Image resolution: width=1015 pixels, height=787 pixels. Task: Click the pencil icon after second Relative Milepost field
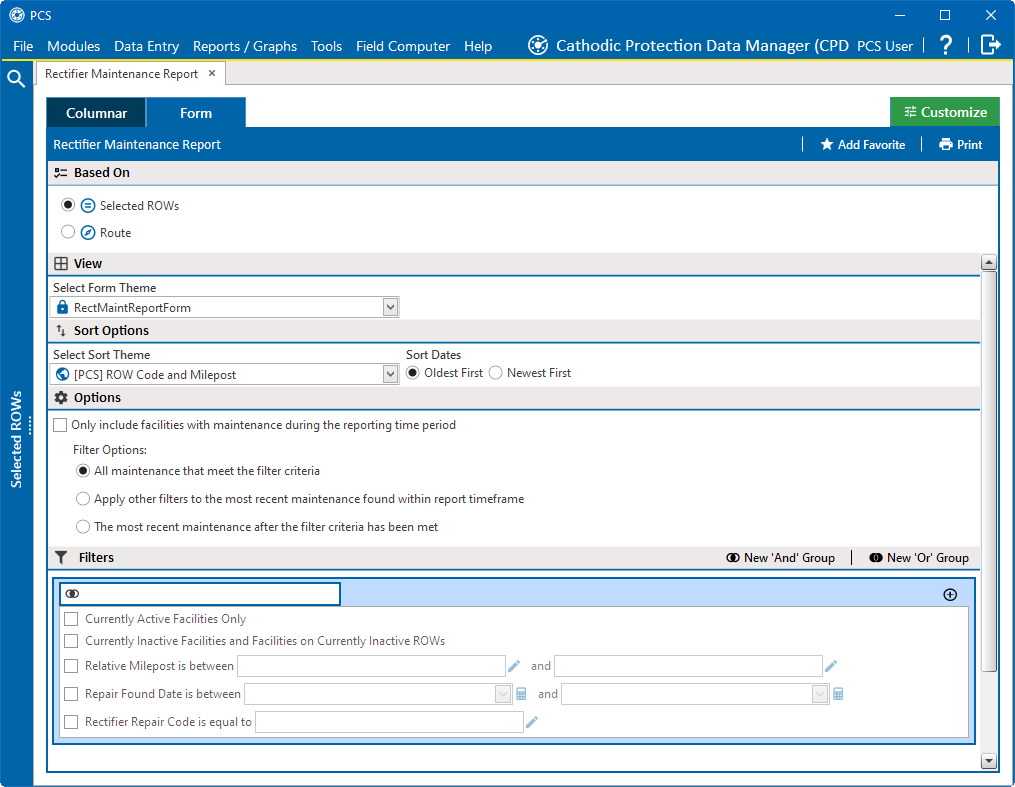[x=831, y=666]
